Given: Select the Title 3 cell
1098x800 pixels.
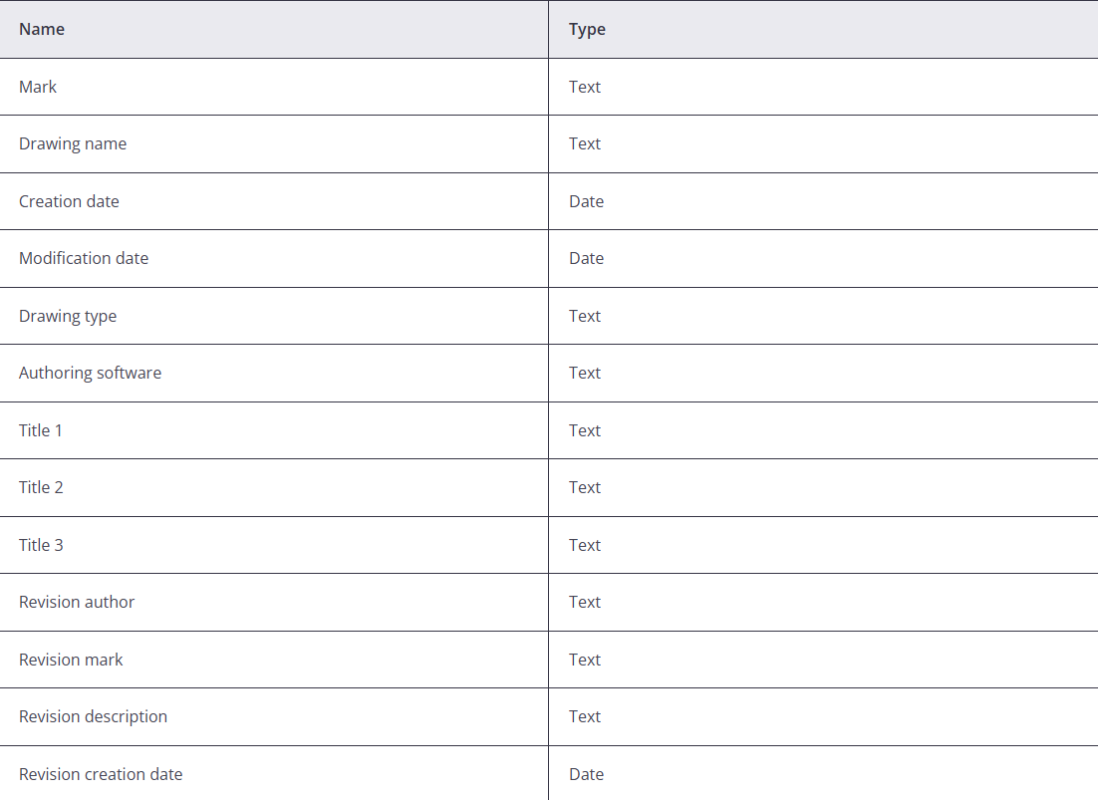Looking at the screenshot, I should 41,545.
